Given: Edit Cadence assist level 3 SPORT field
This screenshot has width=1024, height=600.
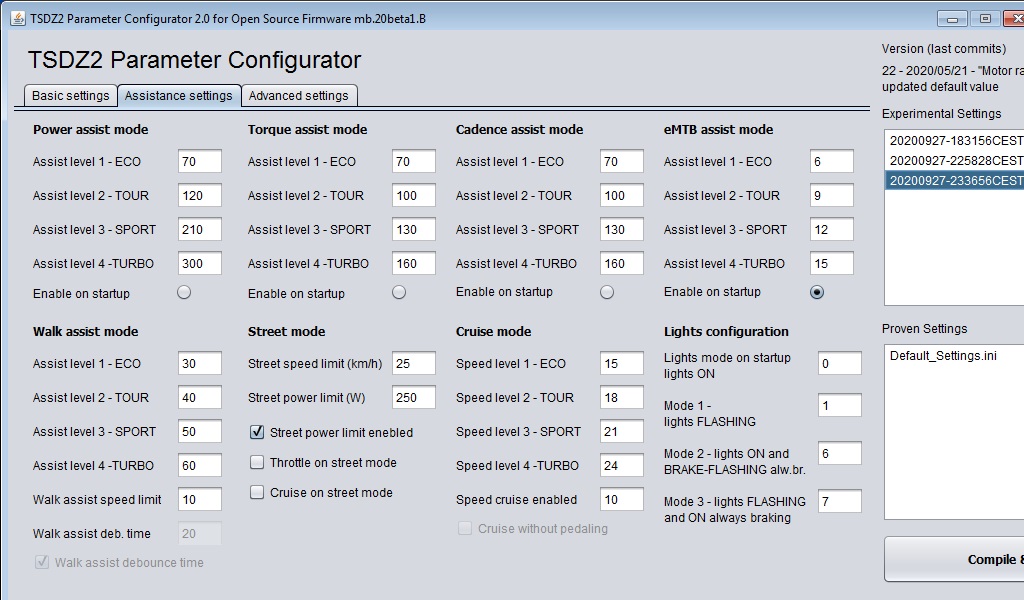Looking at the screenshot, I should point(622,229).
